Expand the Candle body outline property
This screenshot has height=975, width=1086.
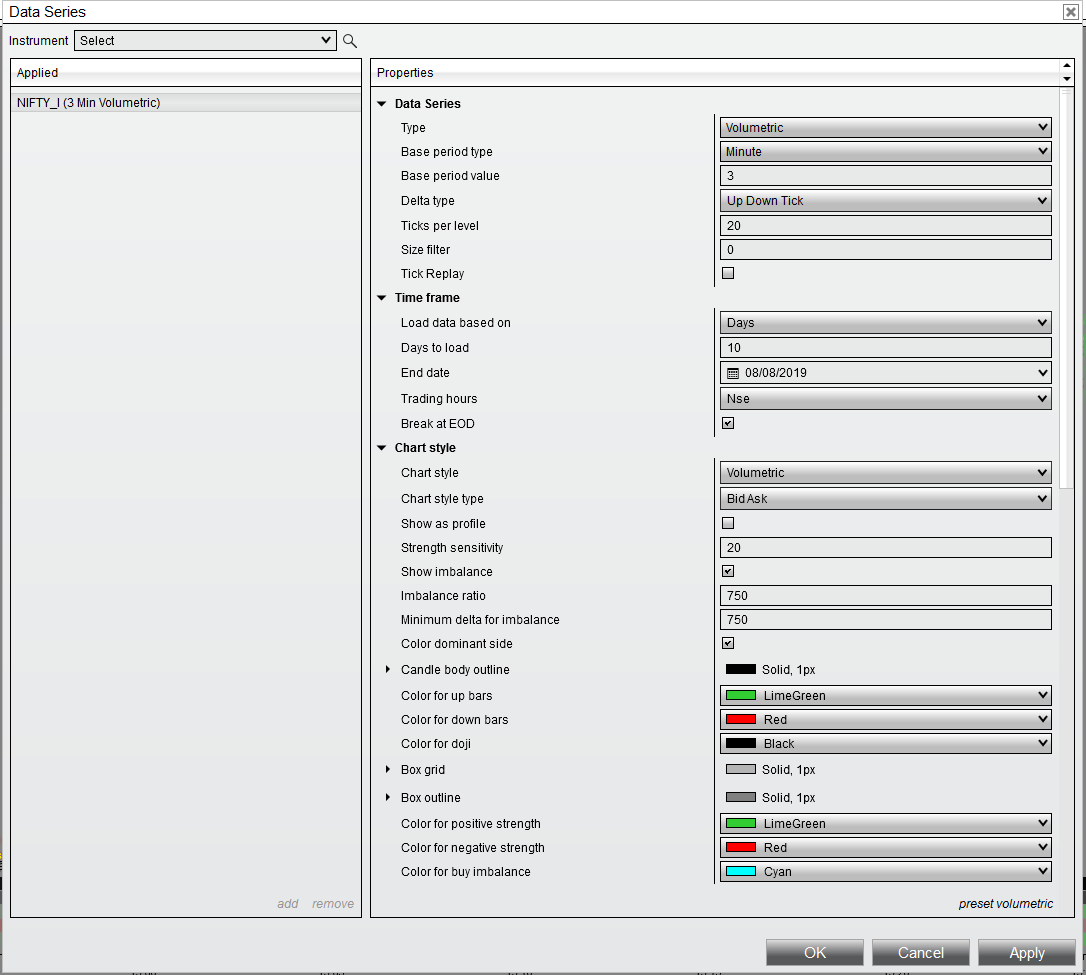coord(388,670)
